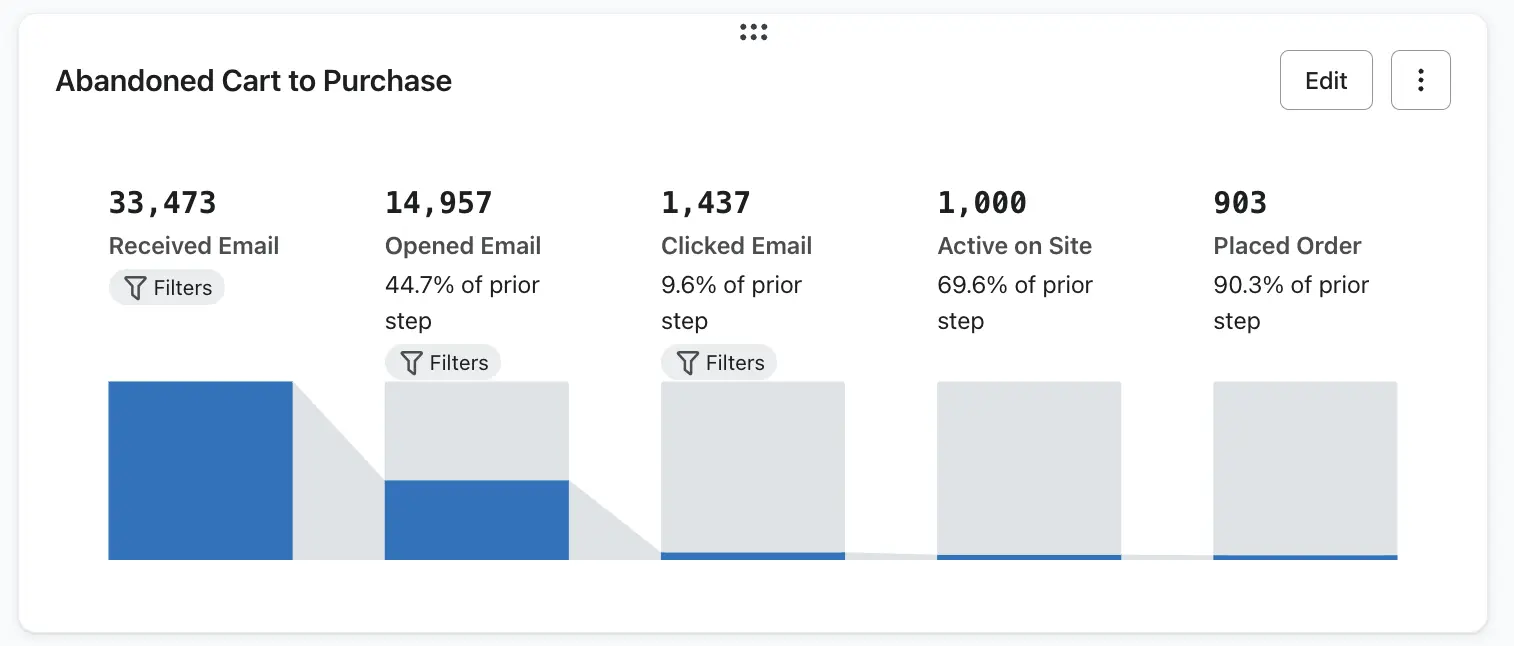The width and height of the screenshot is (1514, 646).
Task: Open Filters under Clicked Email
Action: (719, 362)
